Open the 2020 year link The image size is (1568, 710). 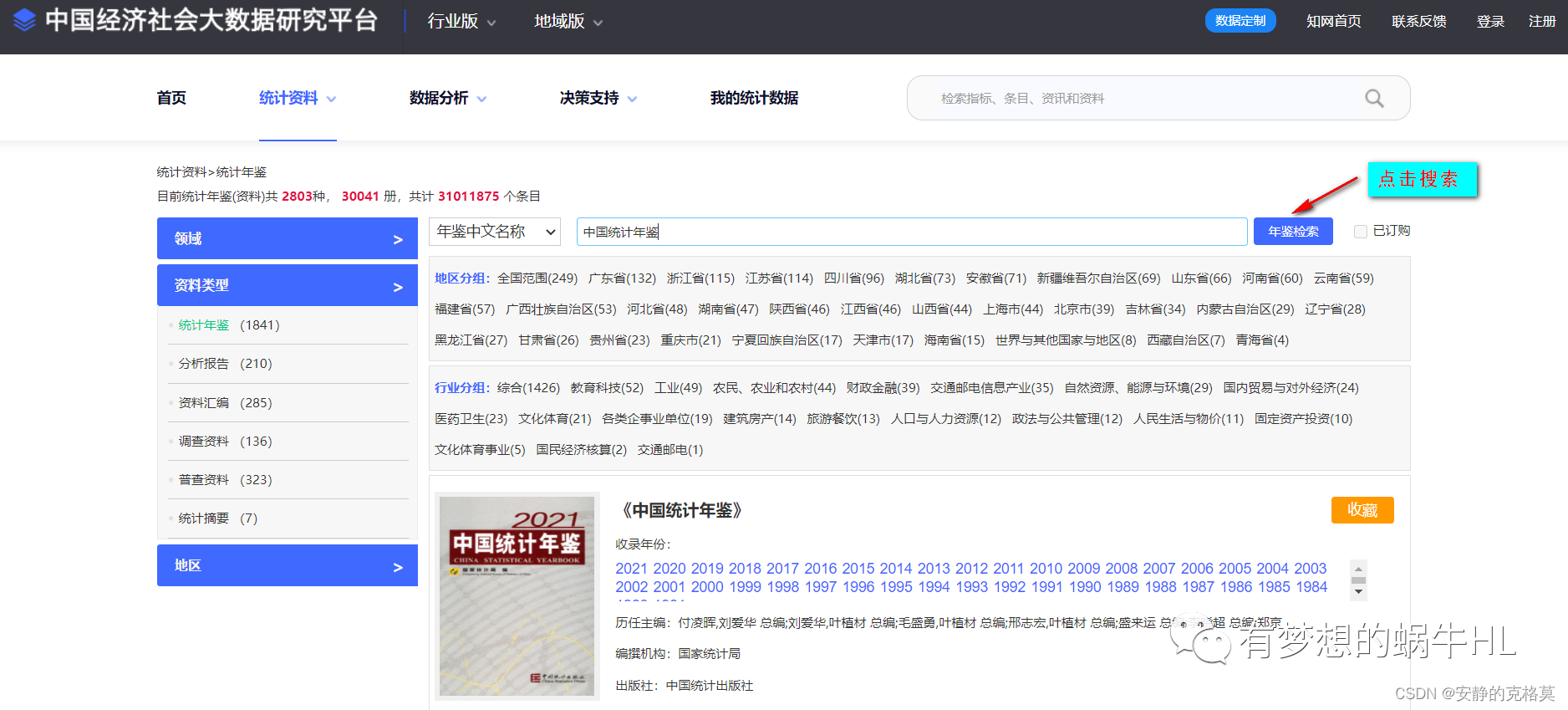click(669, 569)
